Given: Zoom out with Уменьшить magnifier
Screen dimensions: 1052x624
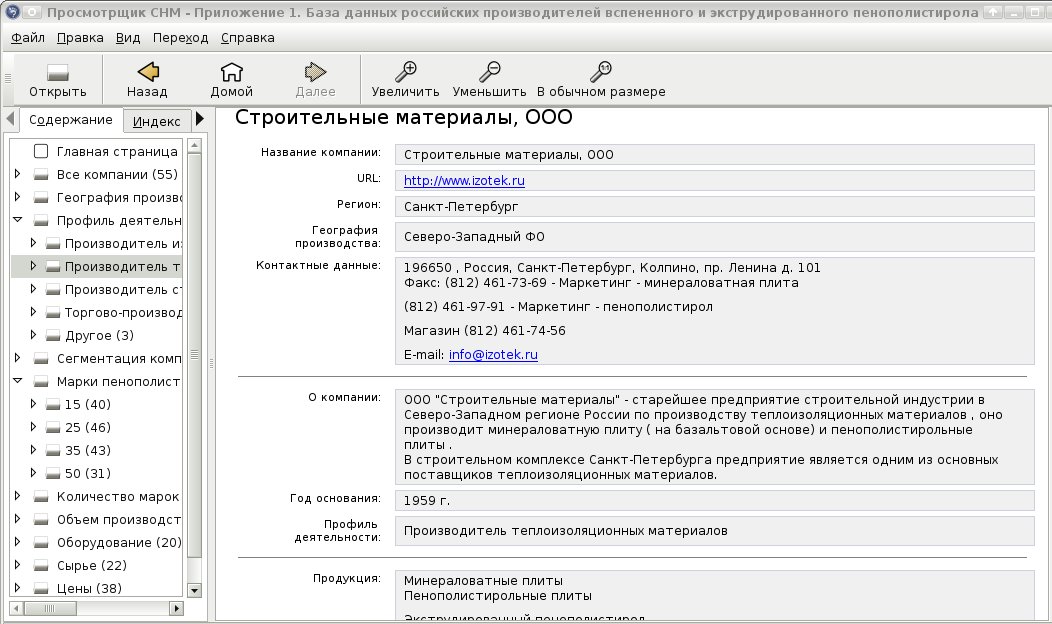Looking at the screenshot, I should tap(489, 72).
